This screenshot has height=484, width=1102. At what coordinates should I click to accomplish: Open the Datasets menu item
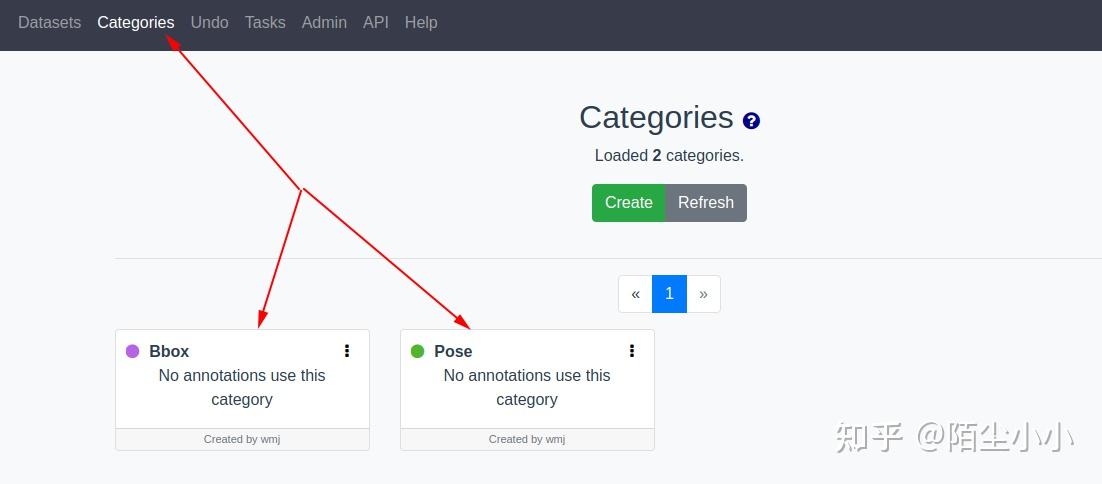click(49, 22)
